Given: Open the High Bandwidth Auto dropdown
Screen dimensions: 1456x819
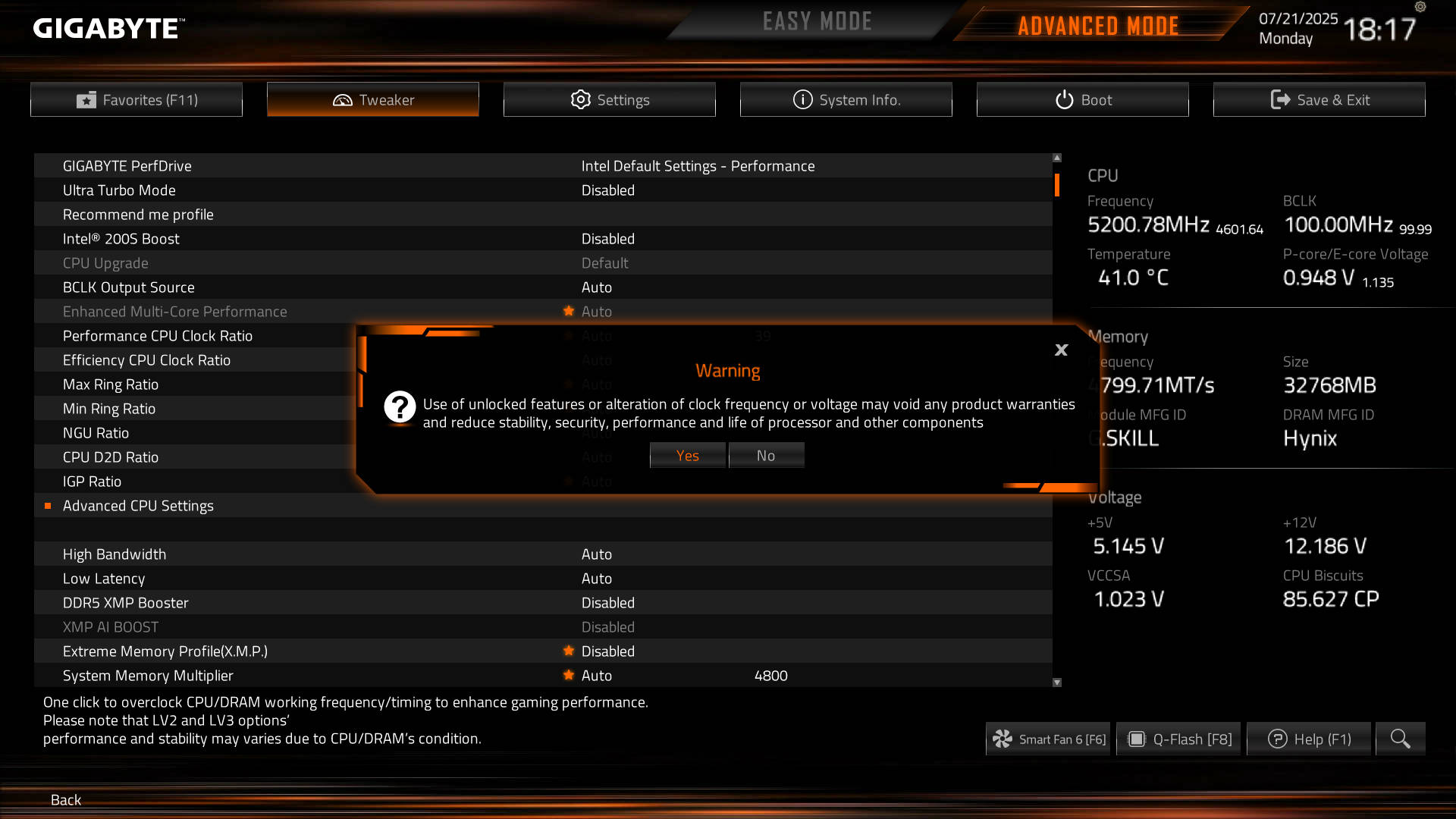Looking at the screenshot, I should 597,554.
